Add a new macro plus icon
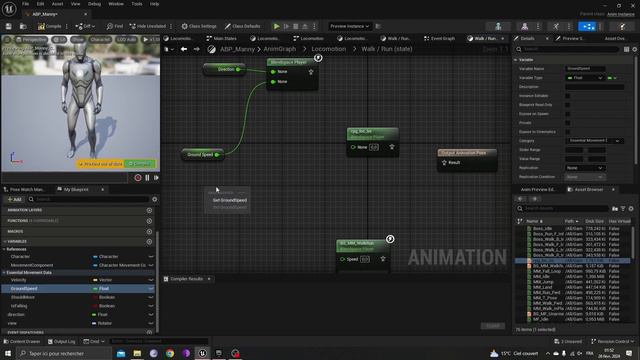The width and height of the screenshot is (640, 360). pos(149,231)
